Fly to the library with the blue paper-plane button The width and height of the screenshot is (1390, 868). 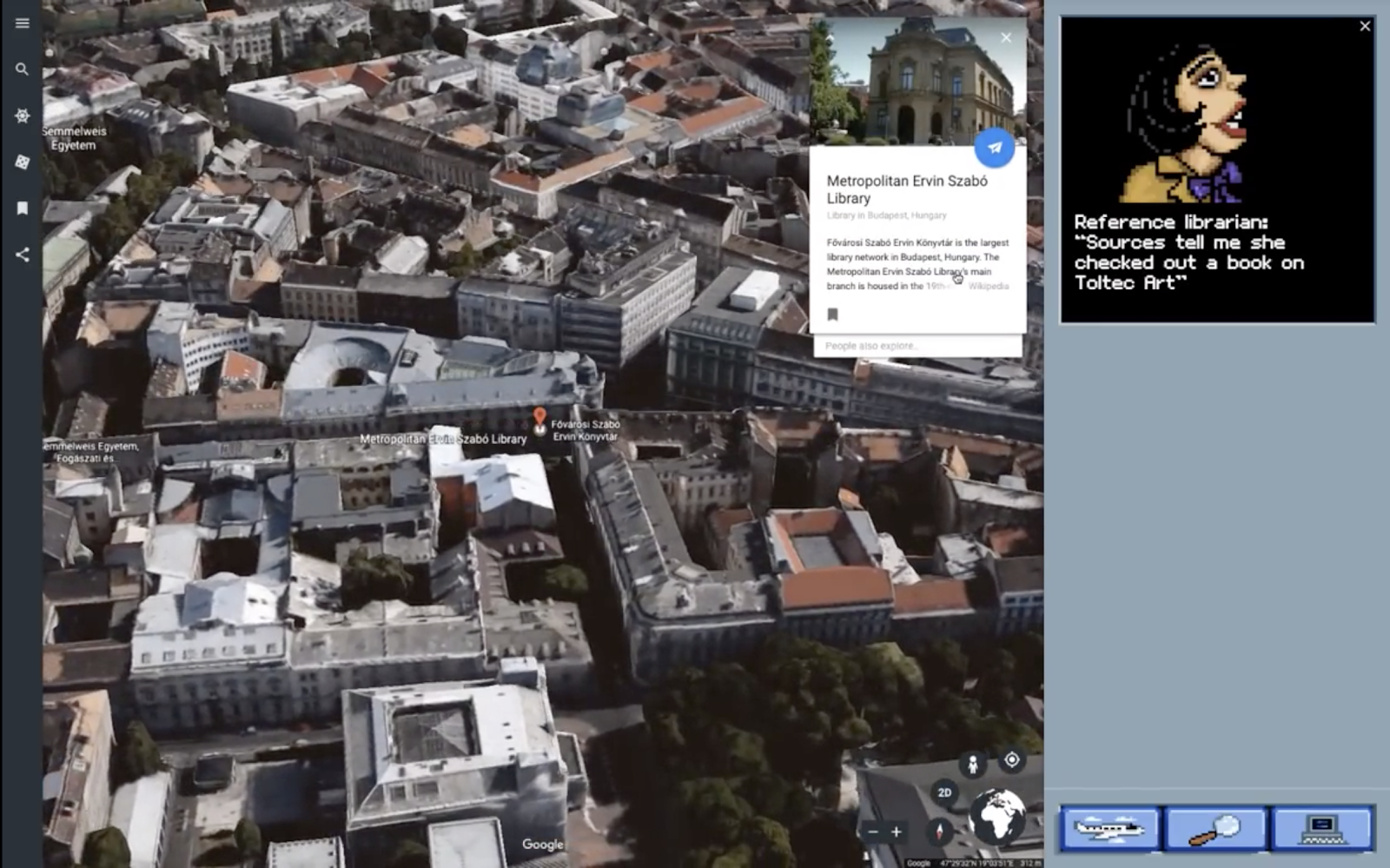click(994, 148)
